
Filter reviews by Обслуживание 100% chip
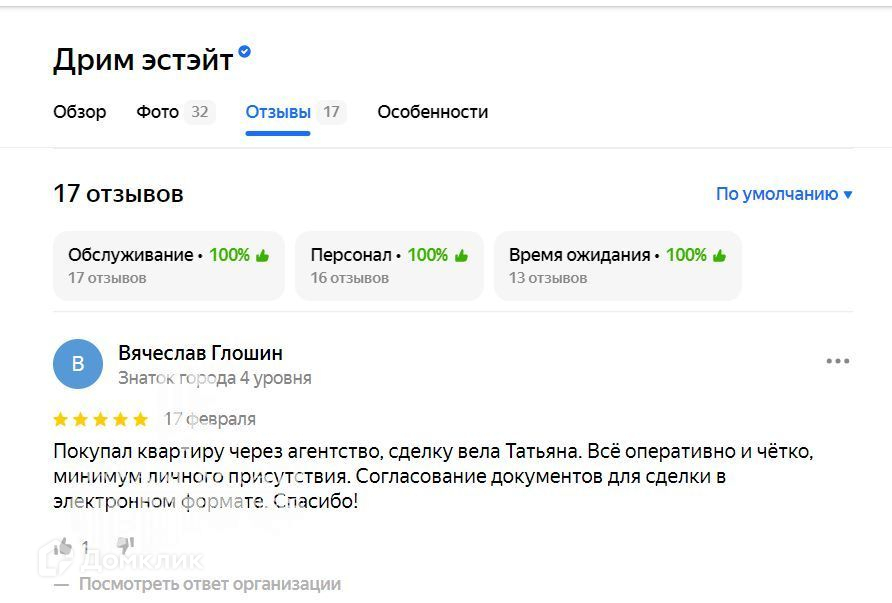pyautogui.click(x=169, y=266)
